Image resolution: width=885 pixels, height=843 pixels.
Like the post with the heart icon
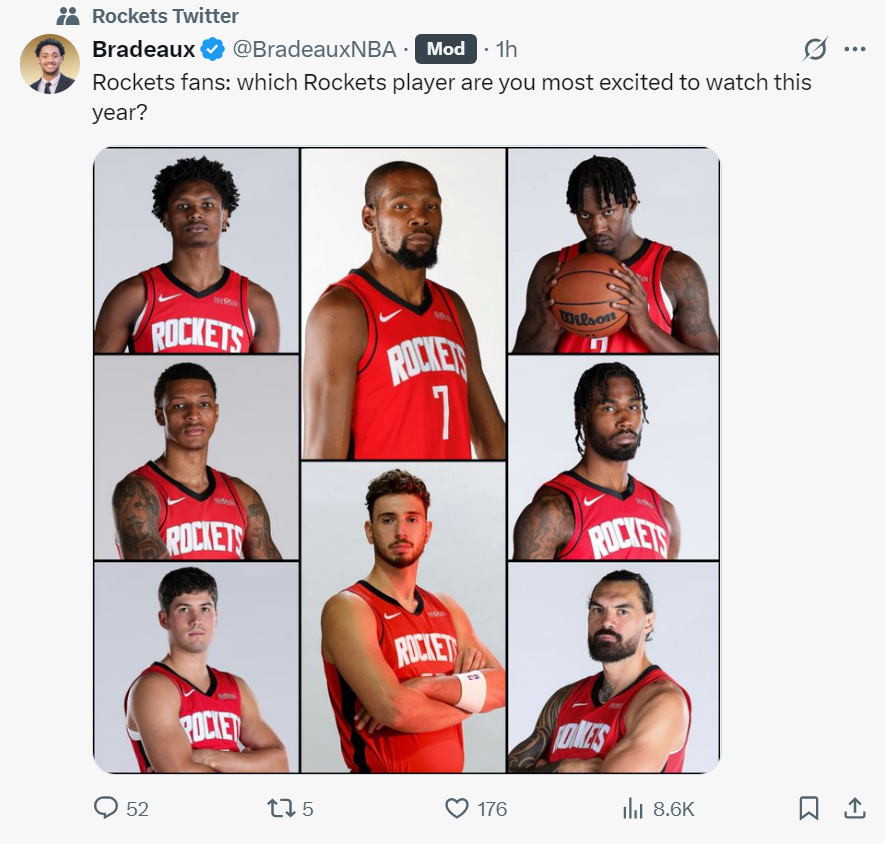[457, 808]
